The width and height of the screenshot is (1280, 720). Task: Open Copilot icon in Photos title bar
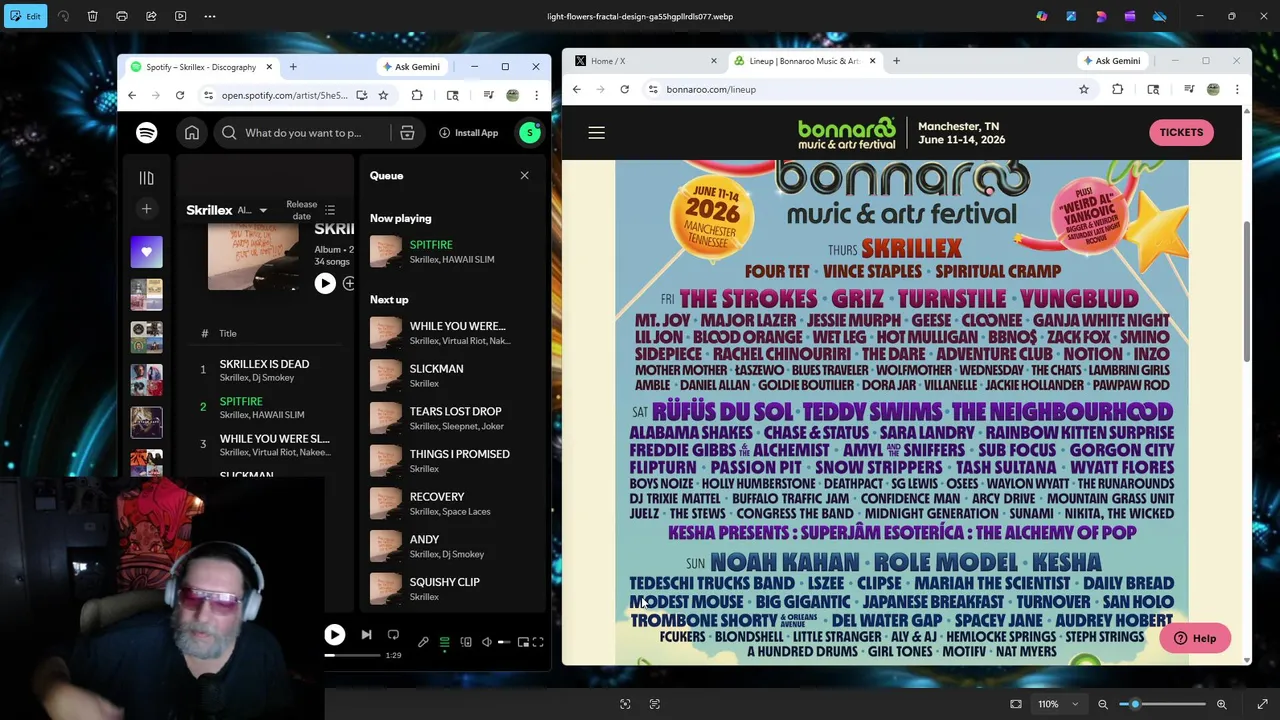(1042, 16)
